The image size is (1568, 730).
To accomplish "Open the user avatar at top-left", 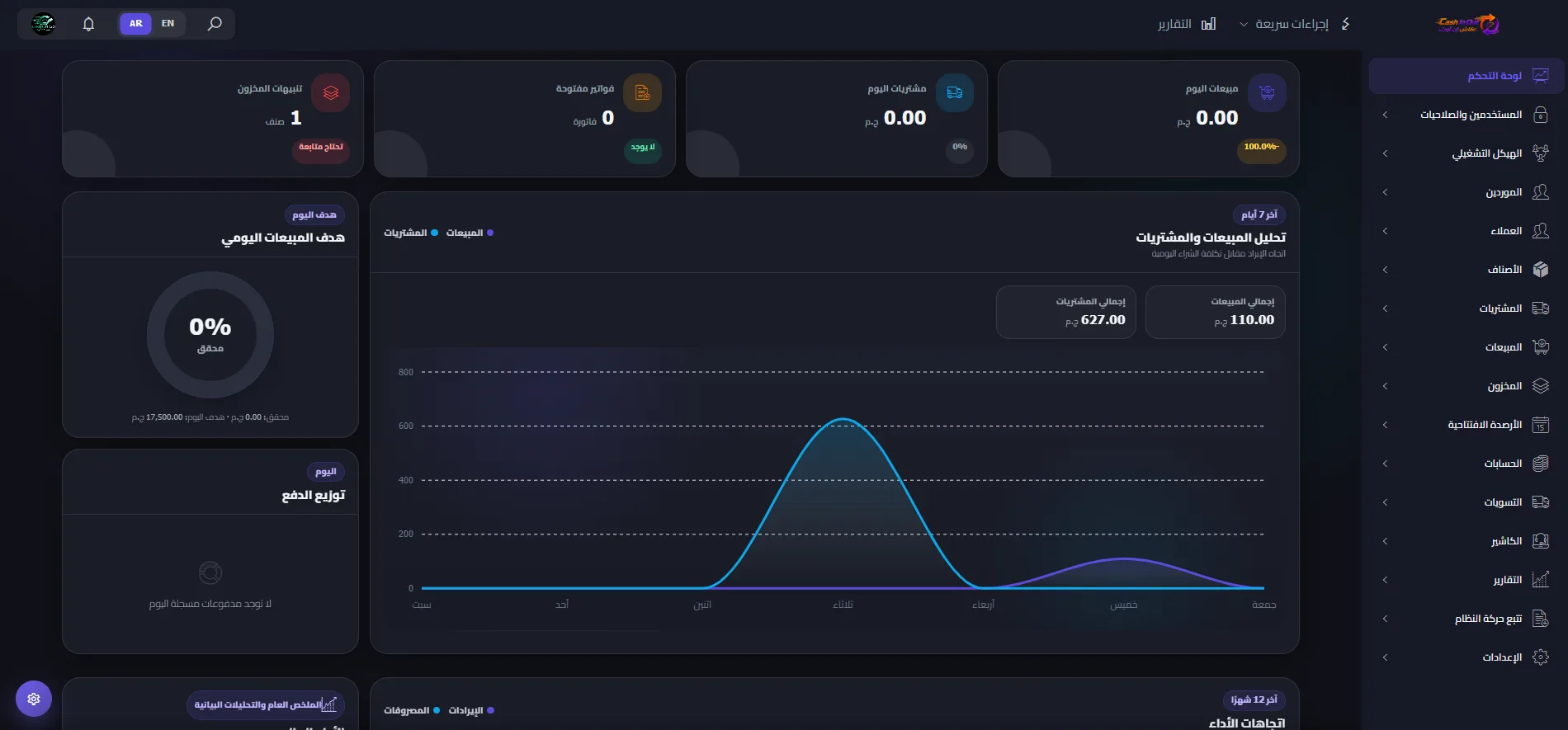I will tap(44, 24).
